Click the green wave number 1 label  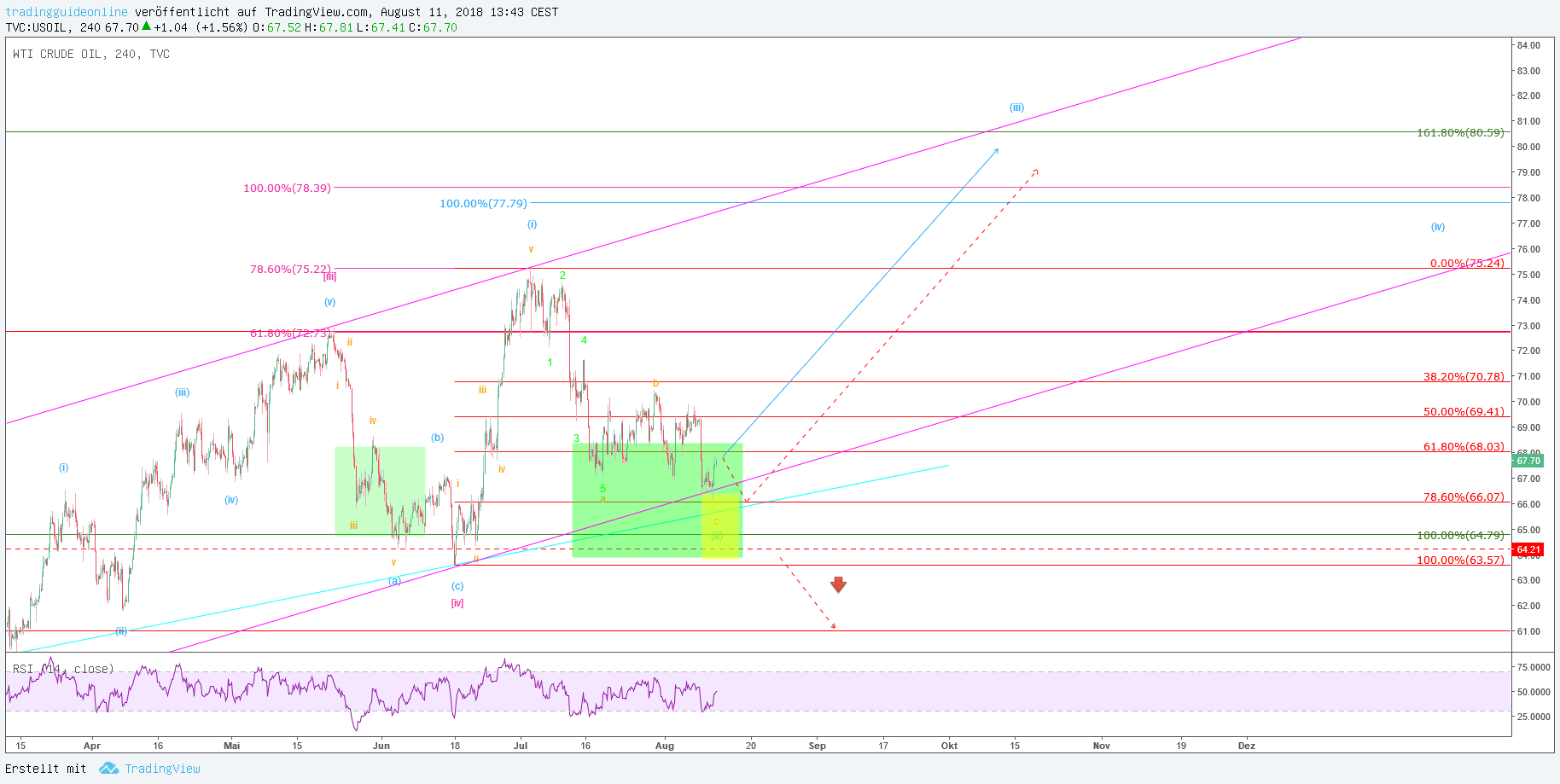pos(550,363)
